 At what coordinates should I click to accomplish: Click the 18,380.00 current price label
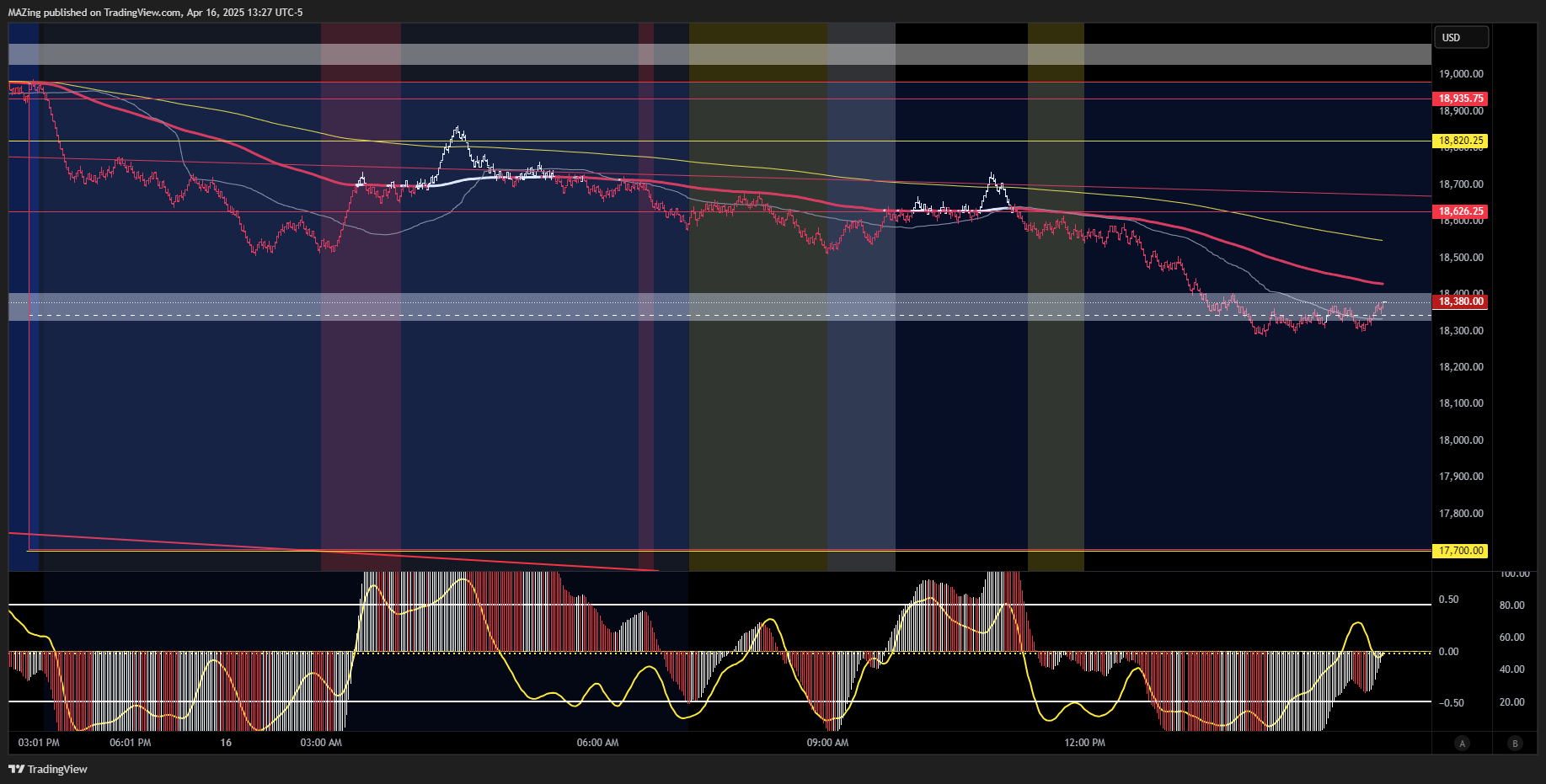(1460, 301)
